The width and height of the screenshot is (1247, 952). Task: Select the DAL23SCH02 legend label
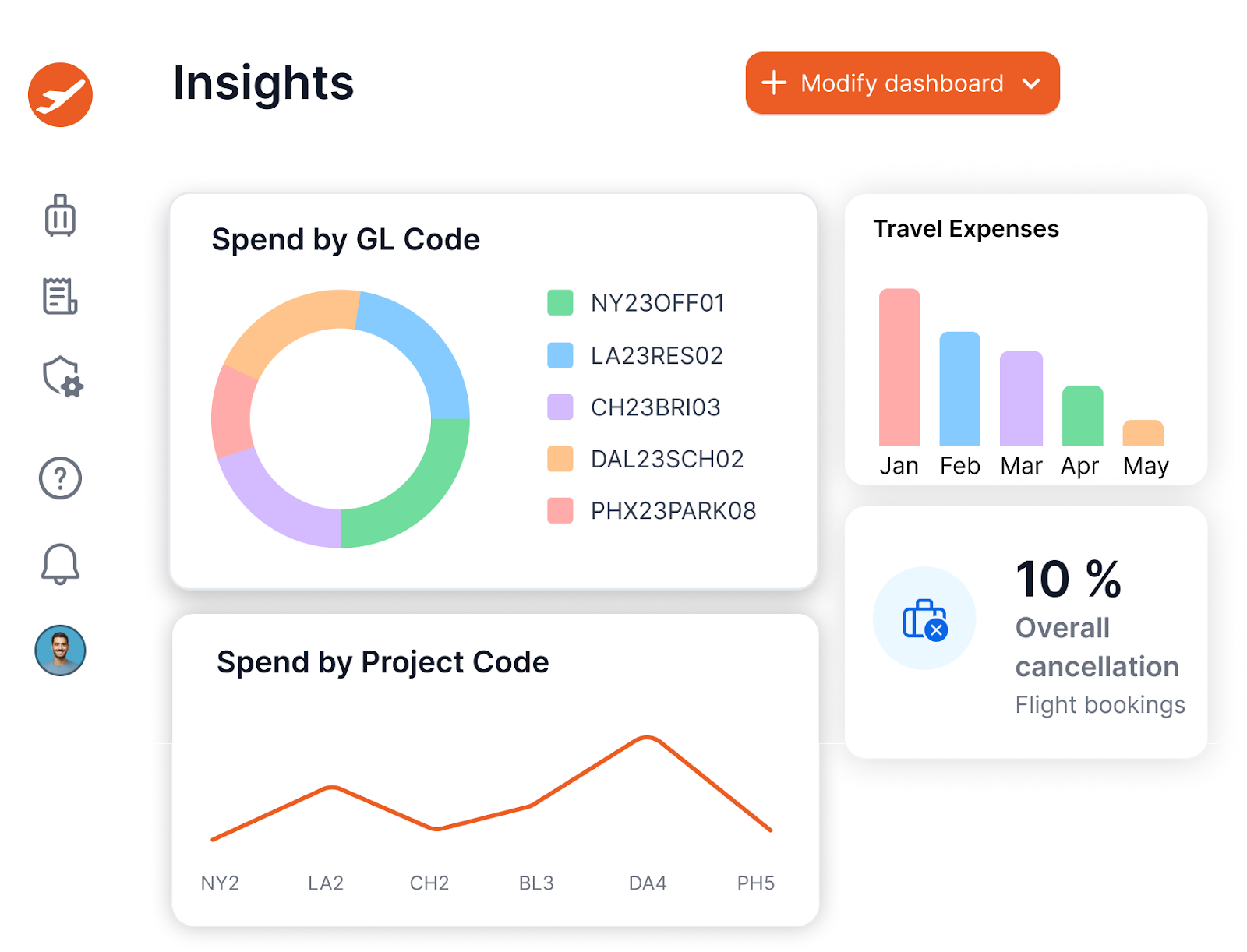666,459
